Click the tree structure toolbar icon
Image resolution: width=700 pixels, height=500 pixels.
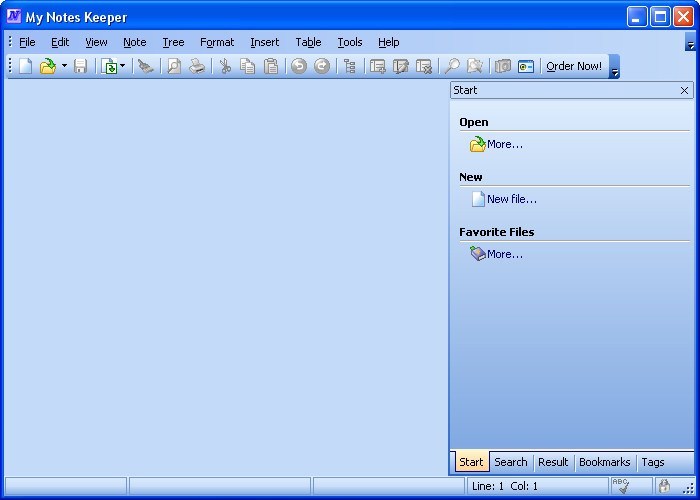click(x=350, y=66)
